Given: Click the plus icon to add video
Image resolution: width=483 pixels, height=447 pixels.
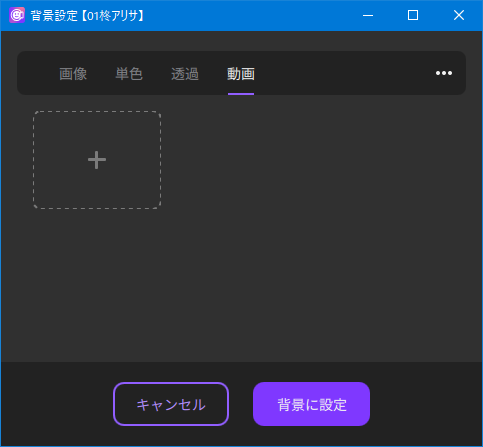Looking at the screenshot, I should tap(97, 160).
